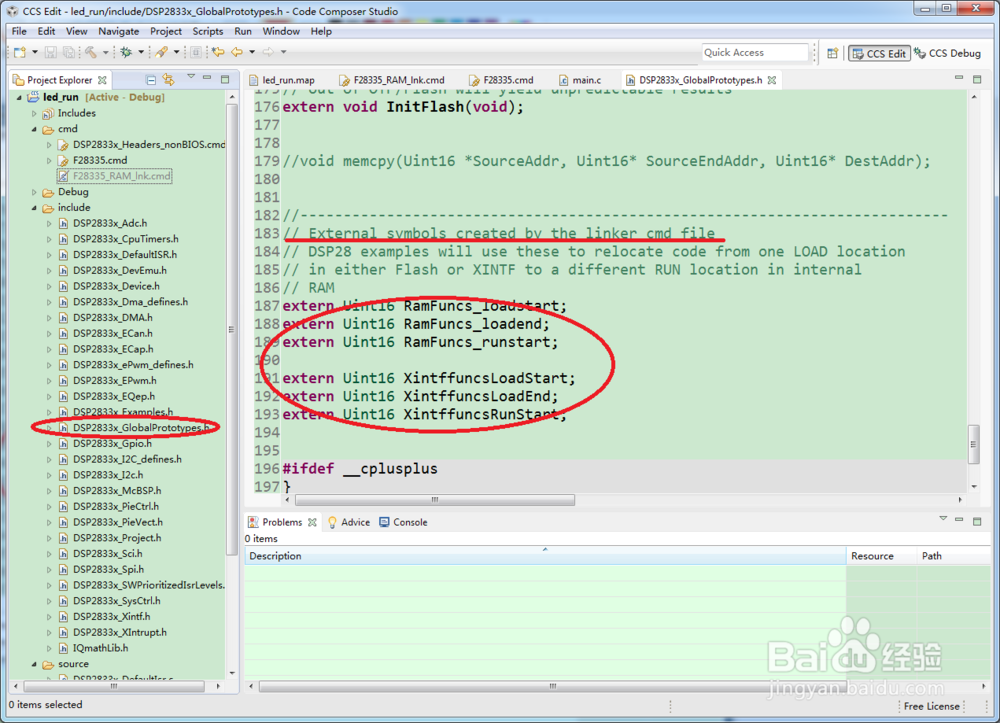The height and width of the screenshot is (723, 1000).
Task: Open dropdown next to Debug bug icon
Action: (x=141, y=52)
